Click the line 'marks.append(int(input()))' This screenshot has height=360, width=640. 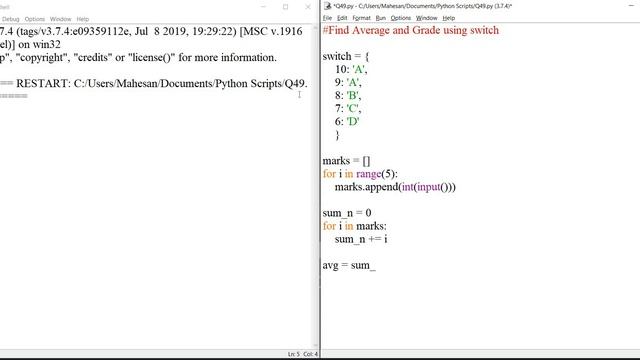[395, 187]
